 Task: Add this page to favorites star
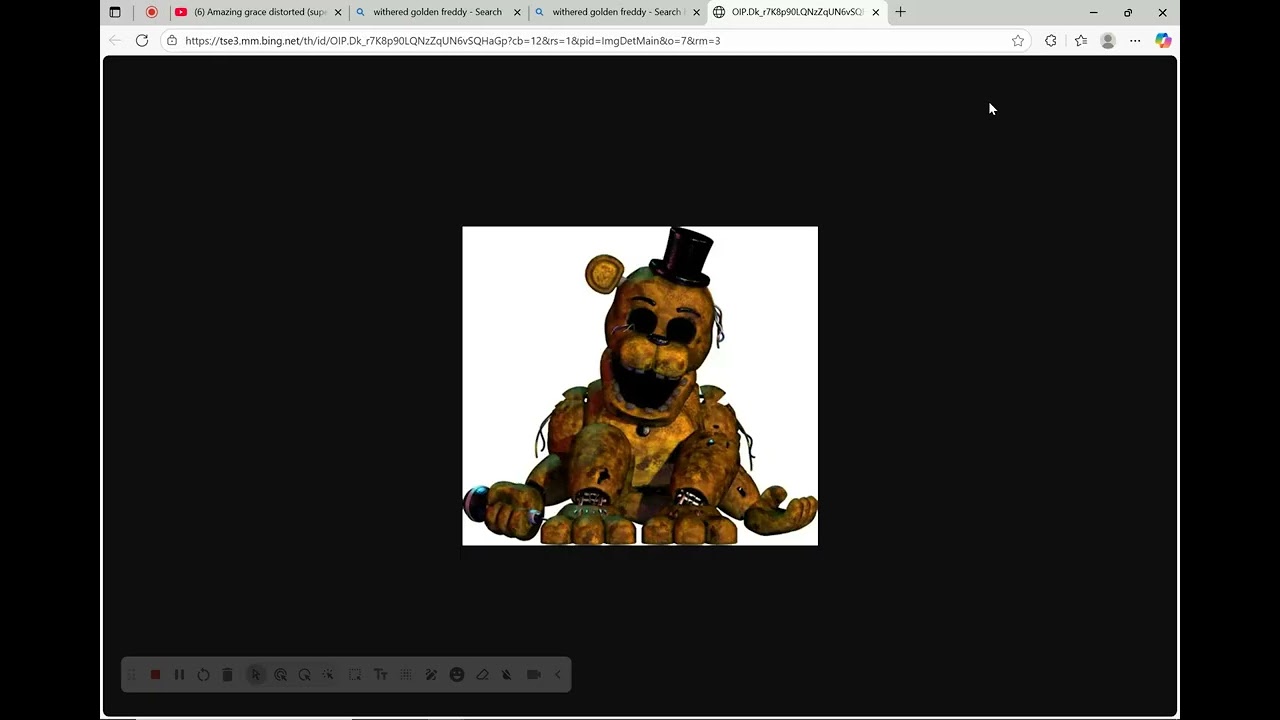click(x=1018, y=41)
